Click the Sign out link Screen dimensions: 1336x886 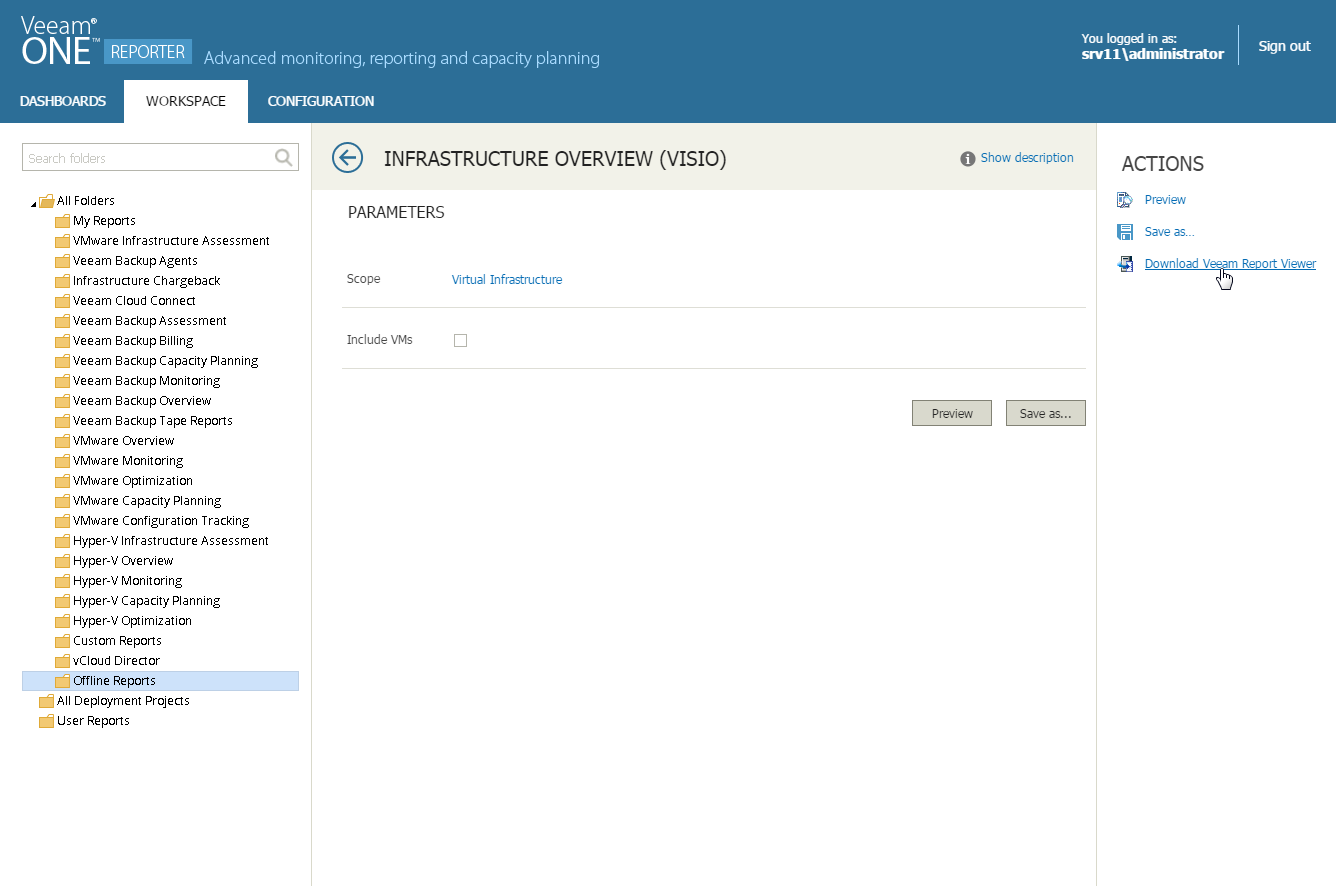[1284, 46]
